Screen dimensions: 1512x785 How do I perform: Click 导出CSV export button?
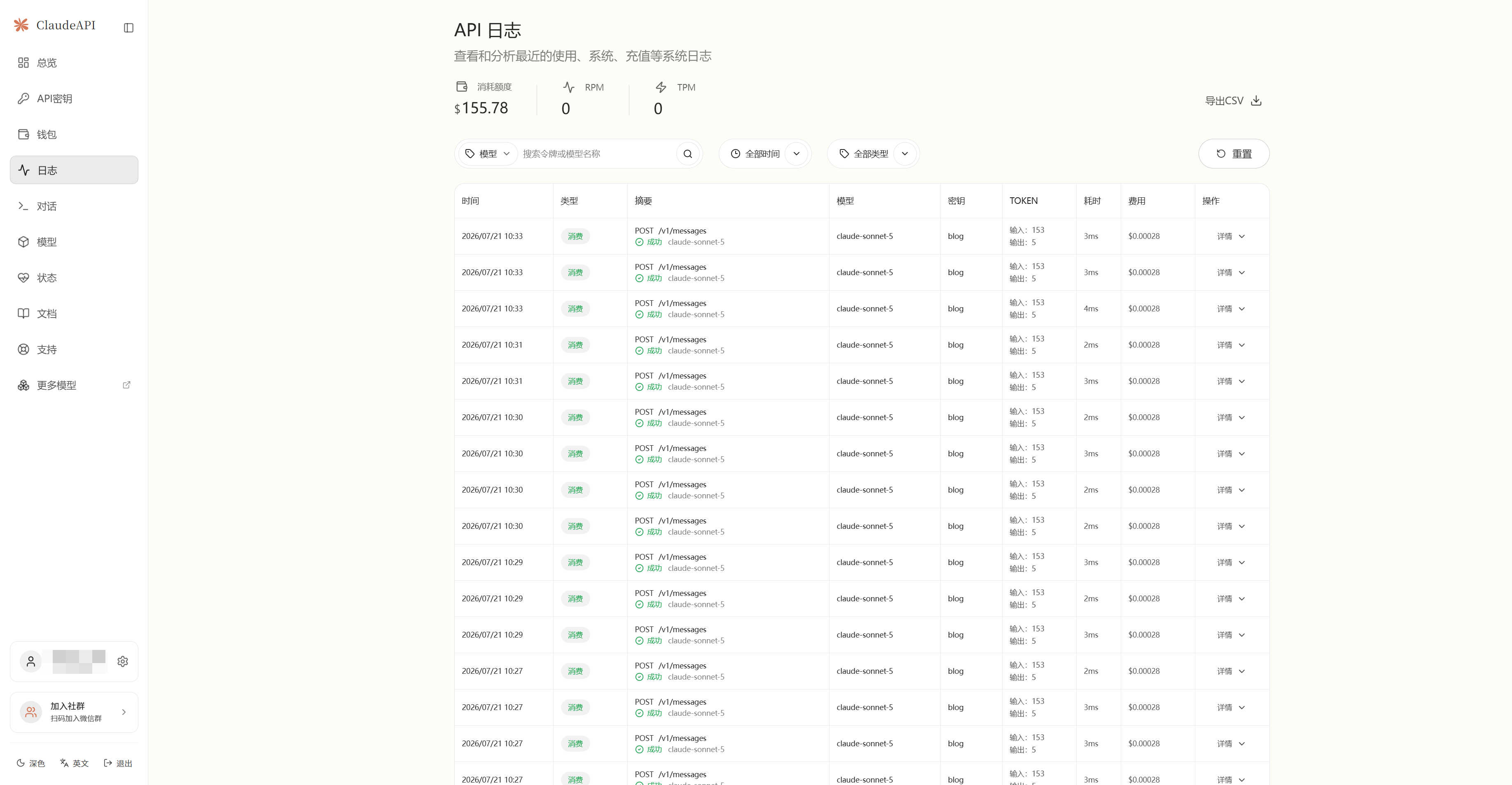tap(1233, 101)
